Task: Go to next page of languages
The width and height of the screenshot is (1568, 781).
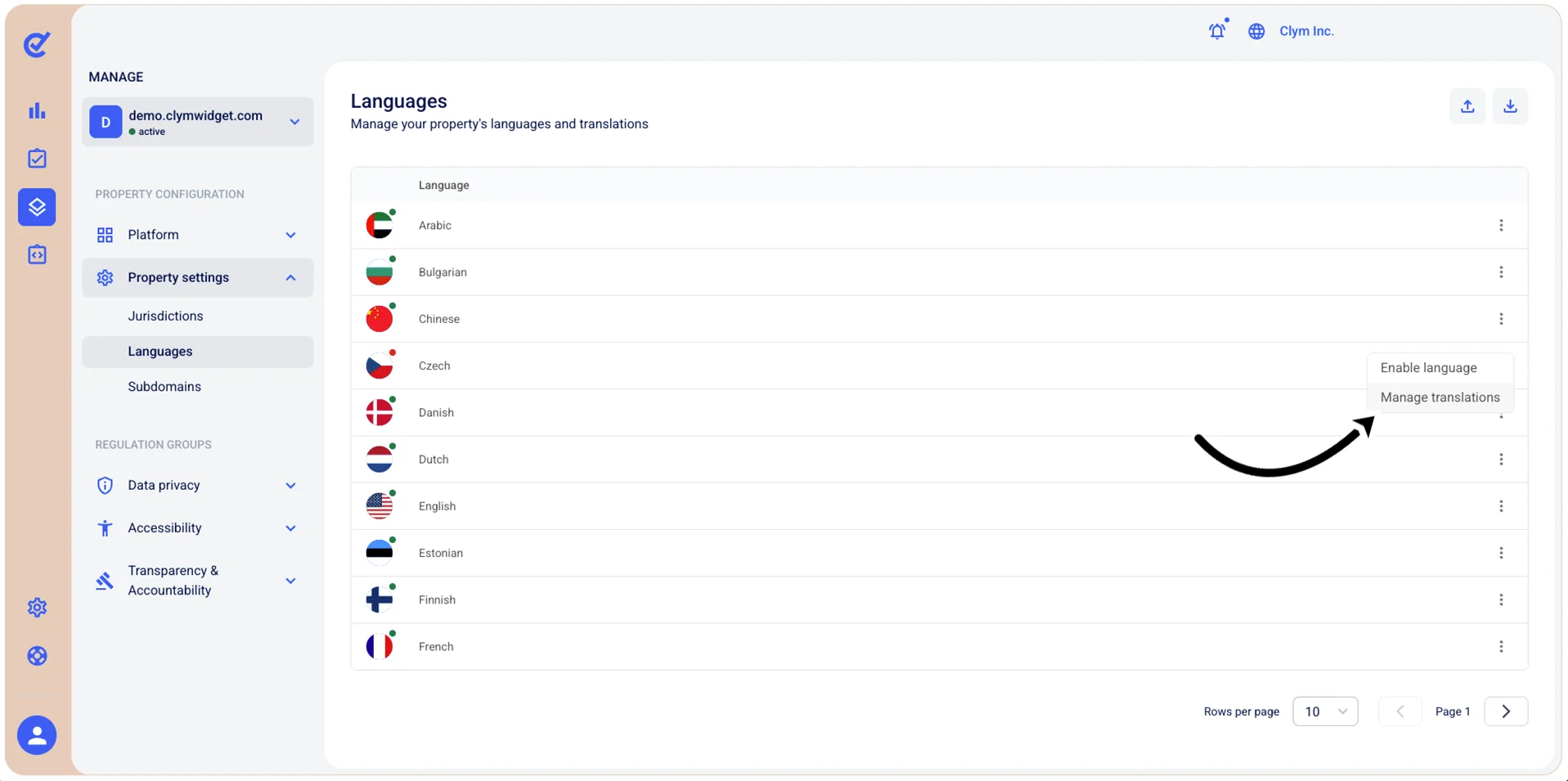Action: tap(1506, 711)
